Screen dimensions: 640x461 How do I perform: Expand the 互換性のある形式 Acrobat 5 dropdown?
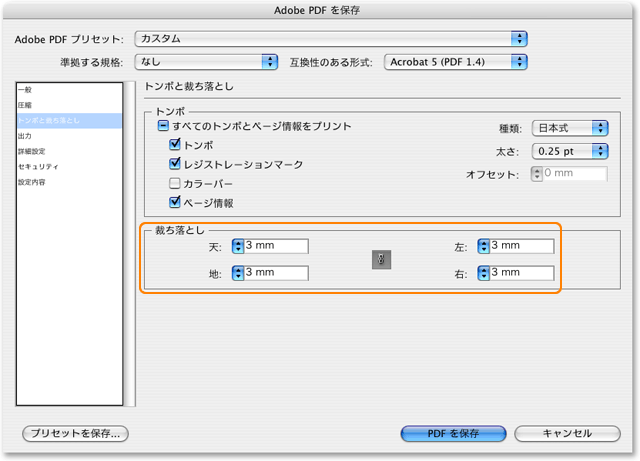[x=455, y=62]
